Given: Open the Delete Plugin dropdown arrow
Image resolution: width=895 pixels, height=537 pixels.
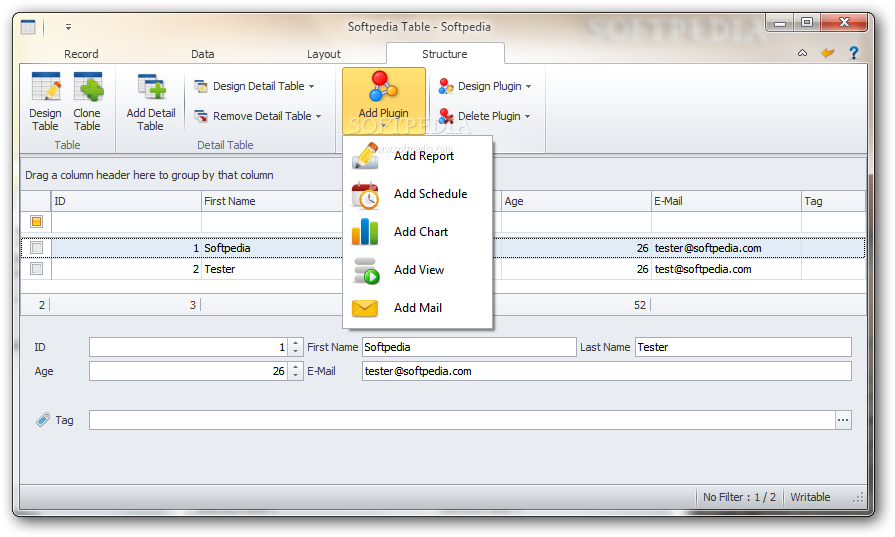Looking at the screenshot, I should (527, 116).
